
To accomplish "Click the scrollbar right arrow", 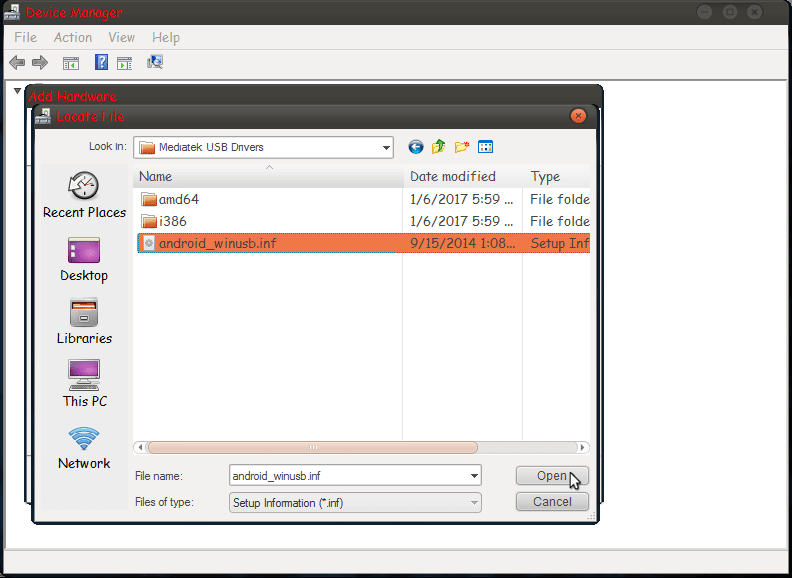I will pos(582,448).
